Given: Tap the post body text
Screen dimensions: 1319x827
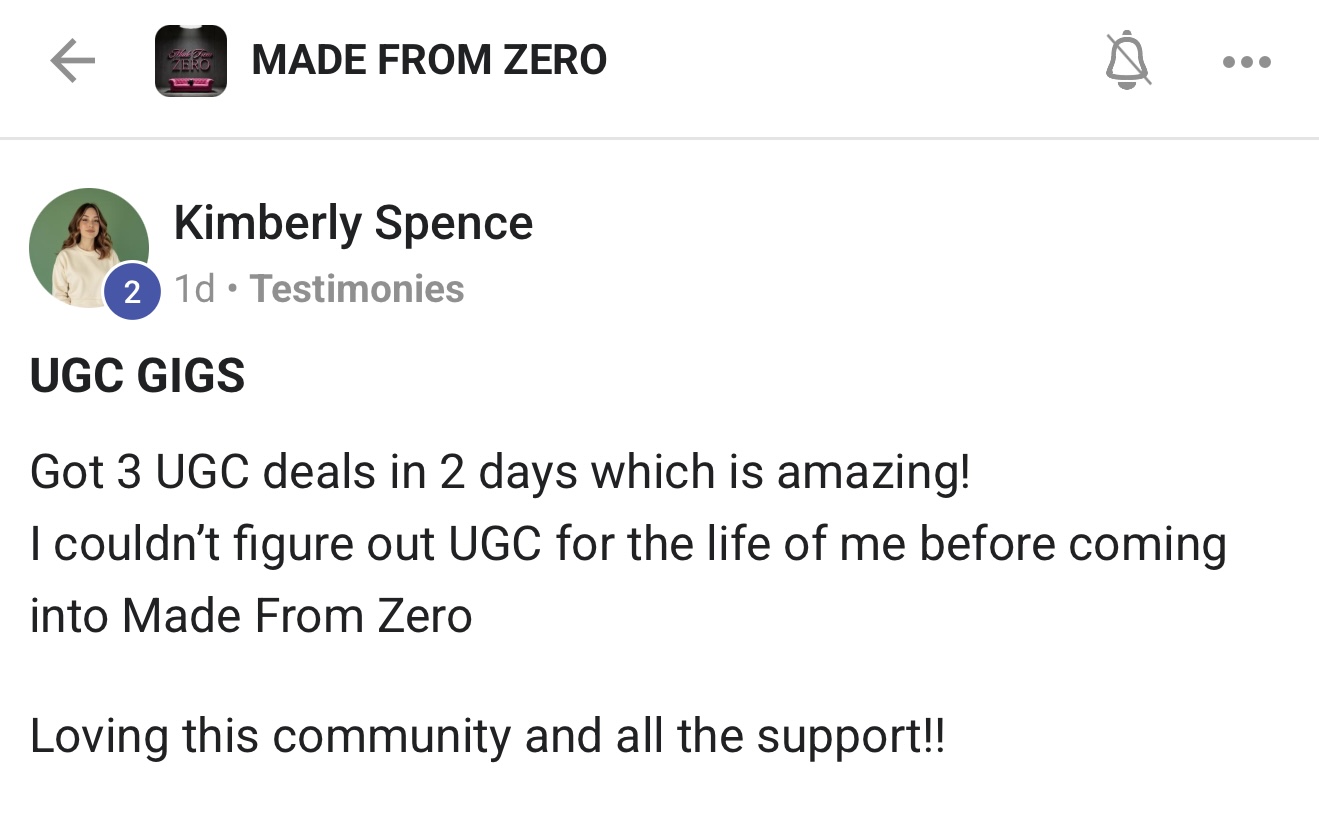Looking at the screenshot, I should click(x=500, y=544).
